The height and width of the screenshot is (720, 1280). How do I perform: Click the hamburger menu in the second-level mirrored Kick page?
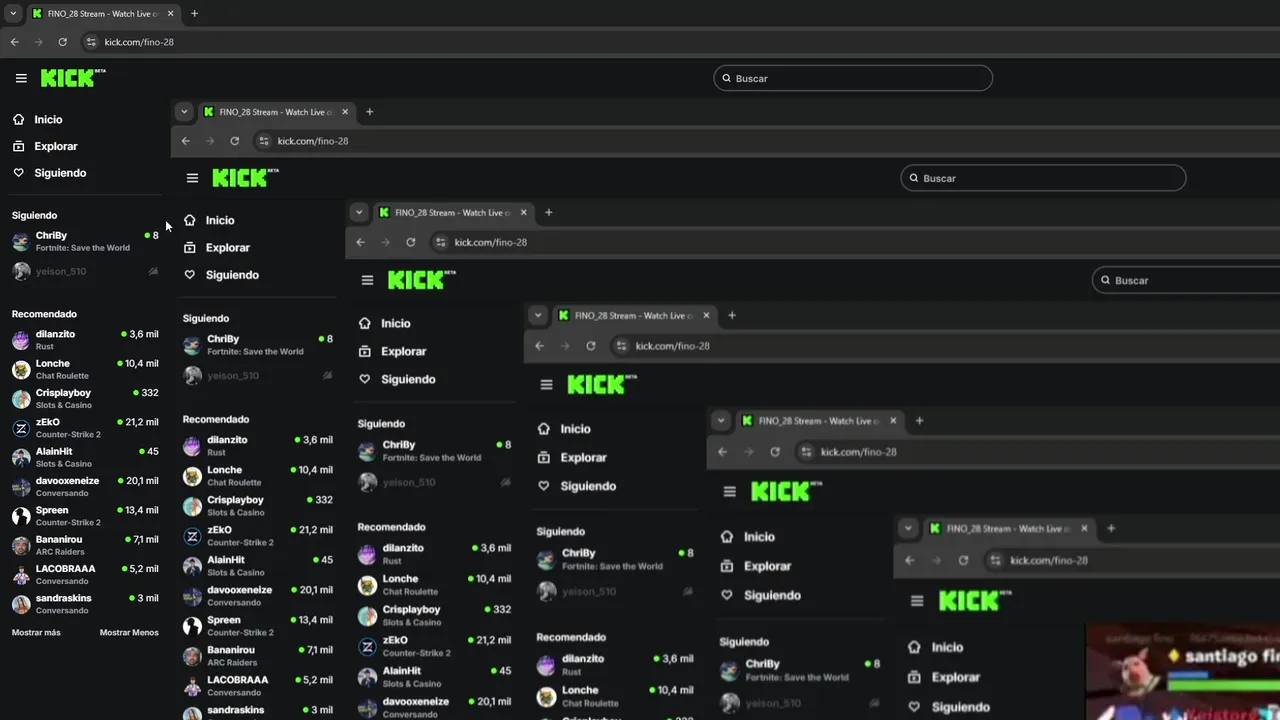point(192,178)
